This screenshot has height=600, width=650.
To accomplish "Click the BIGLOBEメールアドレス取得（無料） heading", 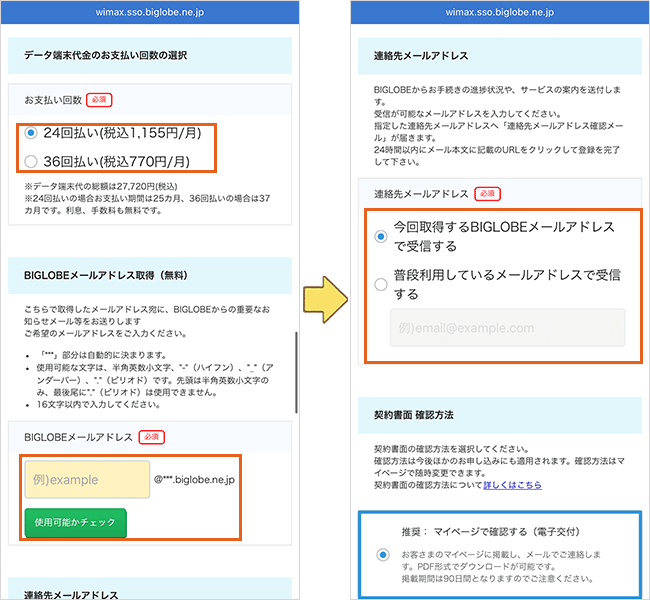I will 106,275.
